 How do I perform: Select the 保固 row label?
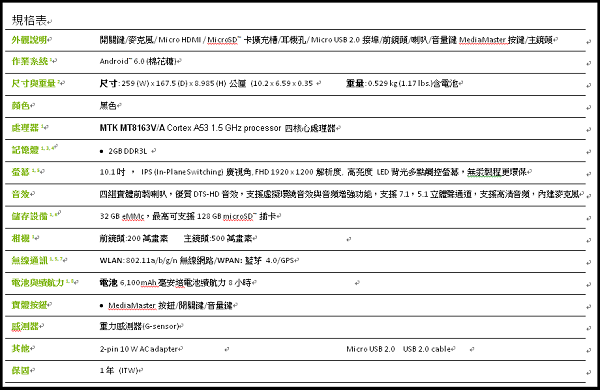21,370
